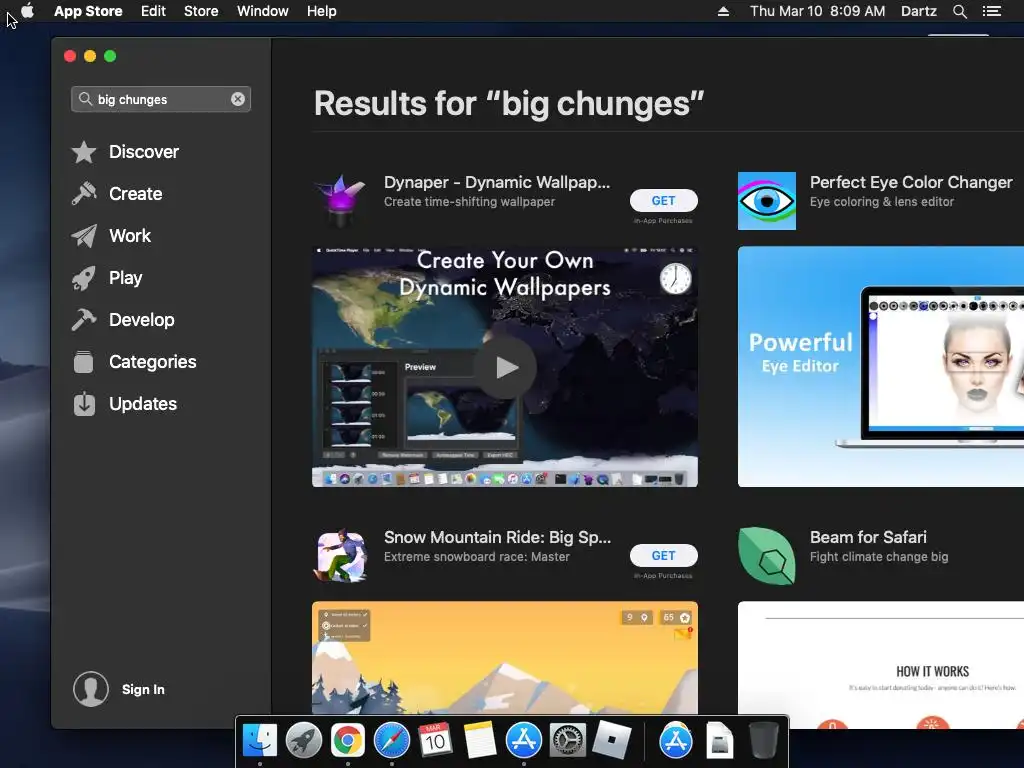Viewport: 1024px width, 768px height.
Task: Open the Perfect Eye Color Changer screenshot
Action: [881, 366]
